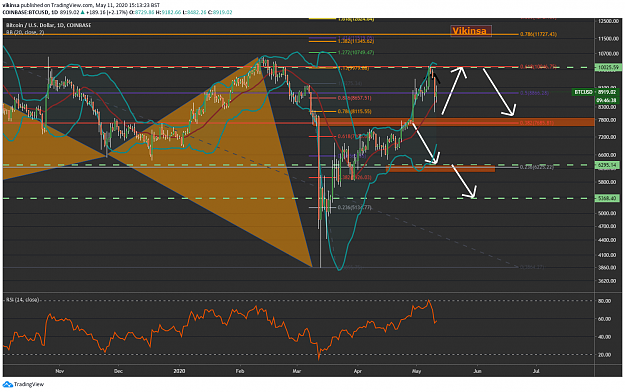Viewport: 625px width, 392px height.
Task: Click the author name vikinsa in header
Action: point(10,5)
